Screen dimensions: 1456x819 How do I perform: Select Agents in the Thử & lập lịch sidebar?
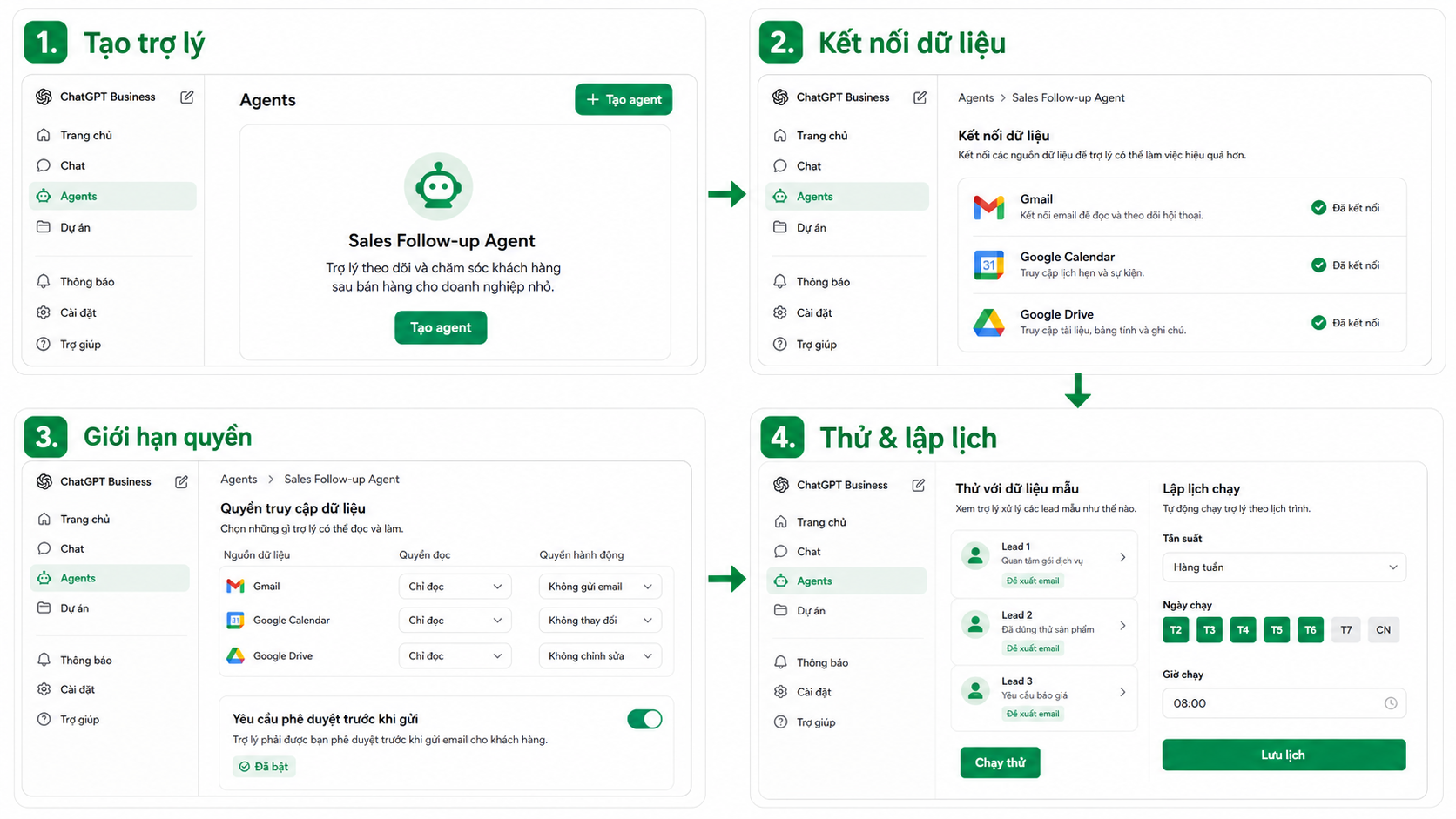(846, 581)
